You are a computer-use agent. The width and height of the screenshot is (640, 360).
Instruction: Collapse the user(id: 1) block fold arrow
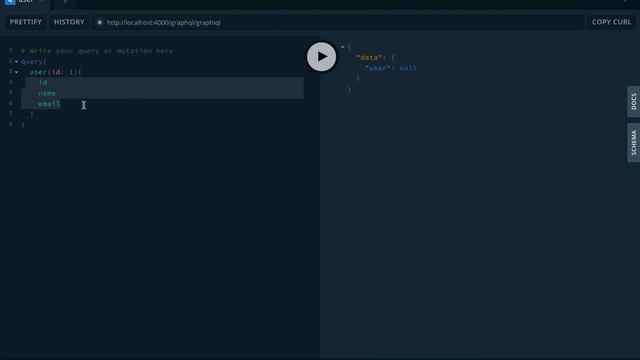point(16,72)
